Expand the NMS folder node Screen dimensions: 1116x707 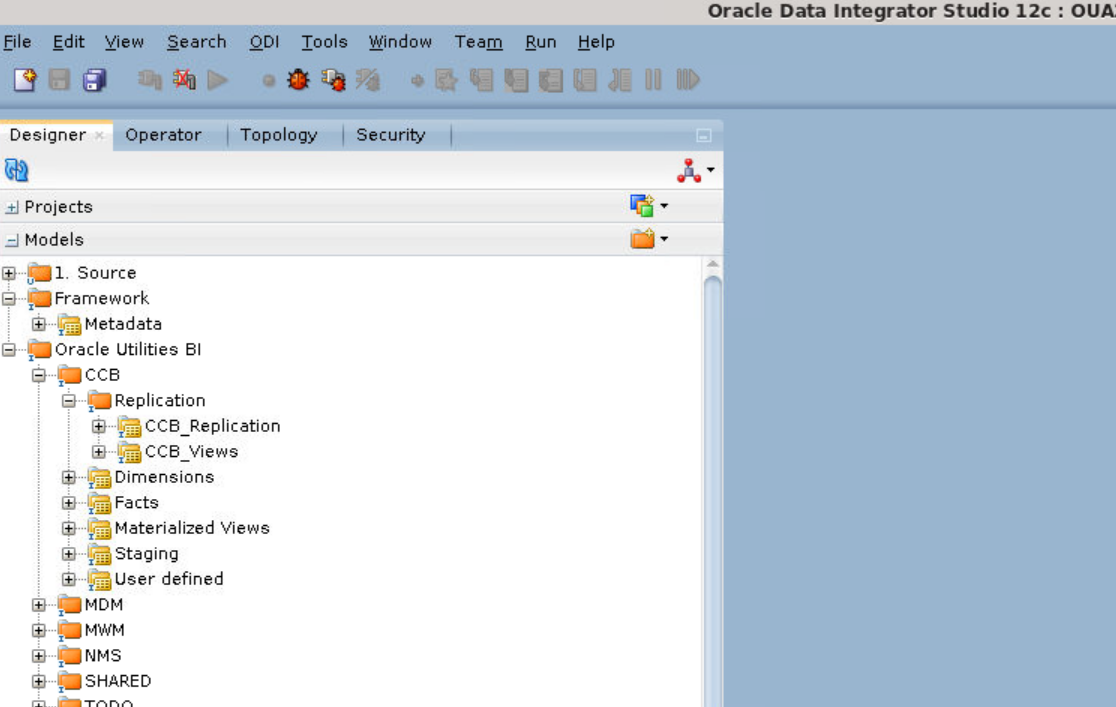(38, 656)
